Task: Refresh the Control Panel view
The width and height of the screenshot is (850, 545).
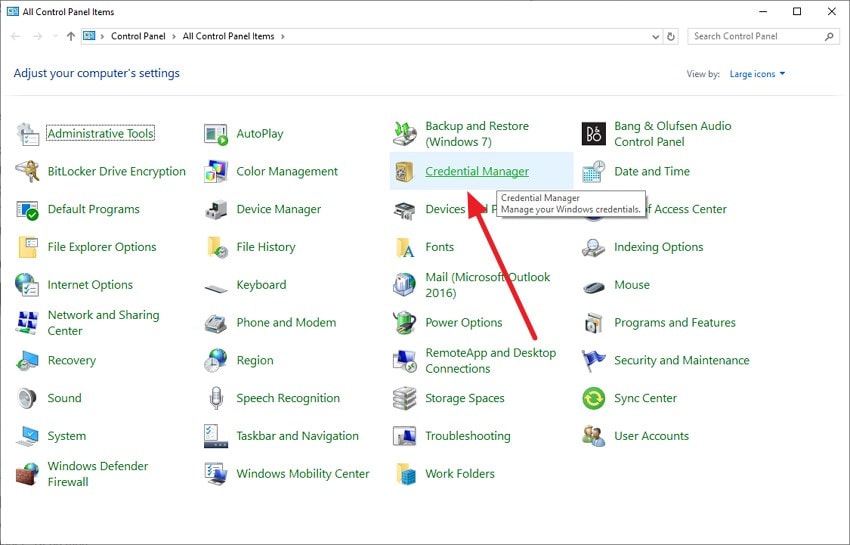Action: click(671, 37)
